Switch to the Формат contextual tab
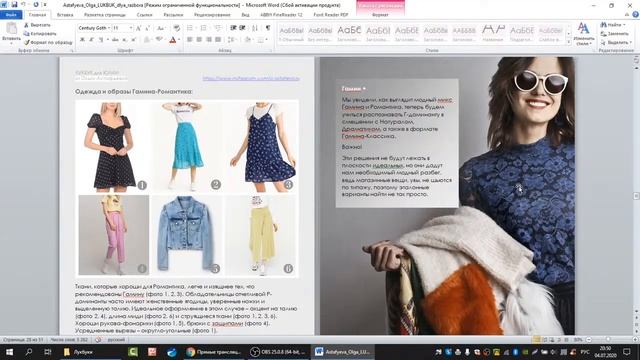640x360 pixels. 380,15
